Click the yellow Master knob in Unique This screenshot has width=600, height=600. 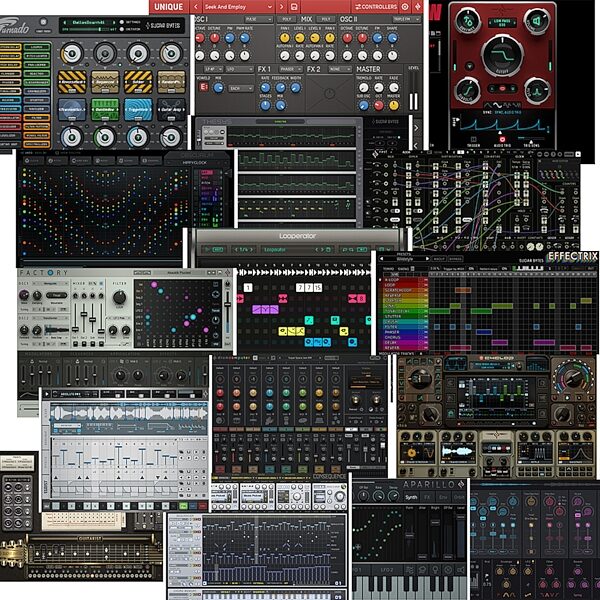click(393, 105)
